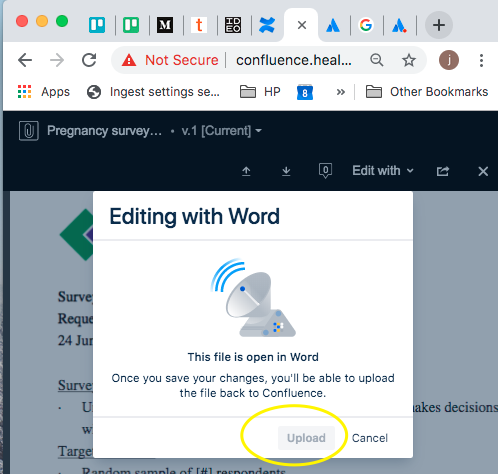Open the Apps bookmark
This screenshot has height=474, width=498.
pyautogui.click(x=44, y=92)
